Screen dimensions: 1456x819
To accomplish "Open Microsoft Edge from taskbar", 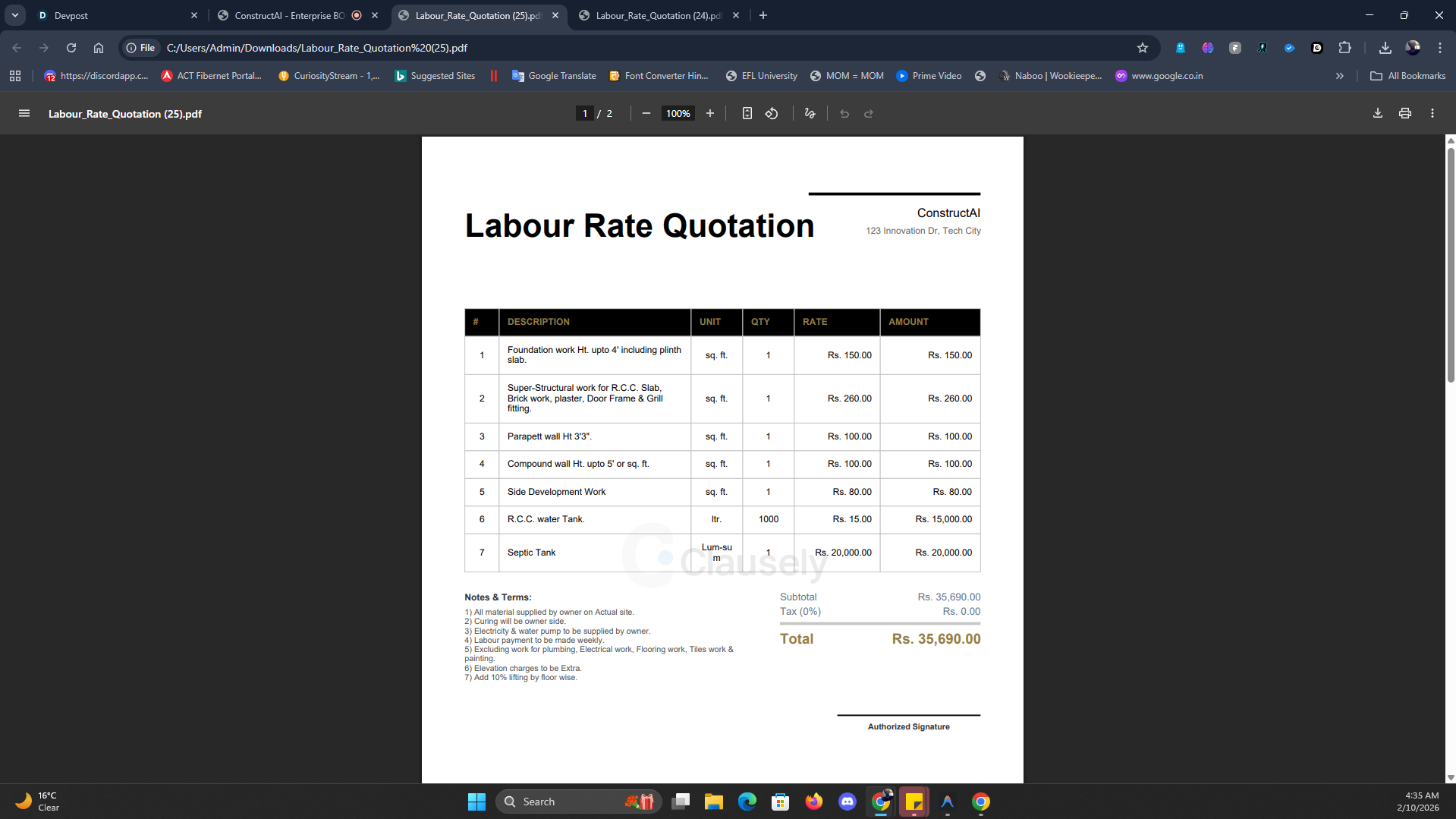I will click(x=747, y=802).
